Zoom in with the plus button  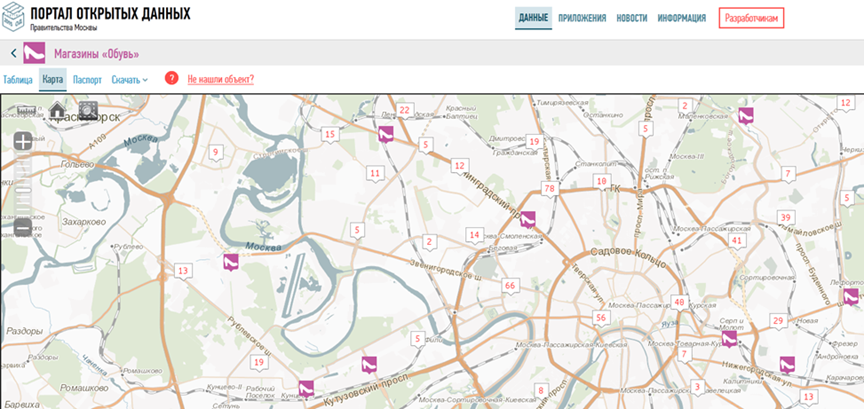23,142
